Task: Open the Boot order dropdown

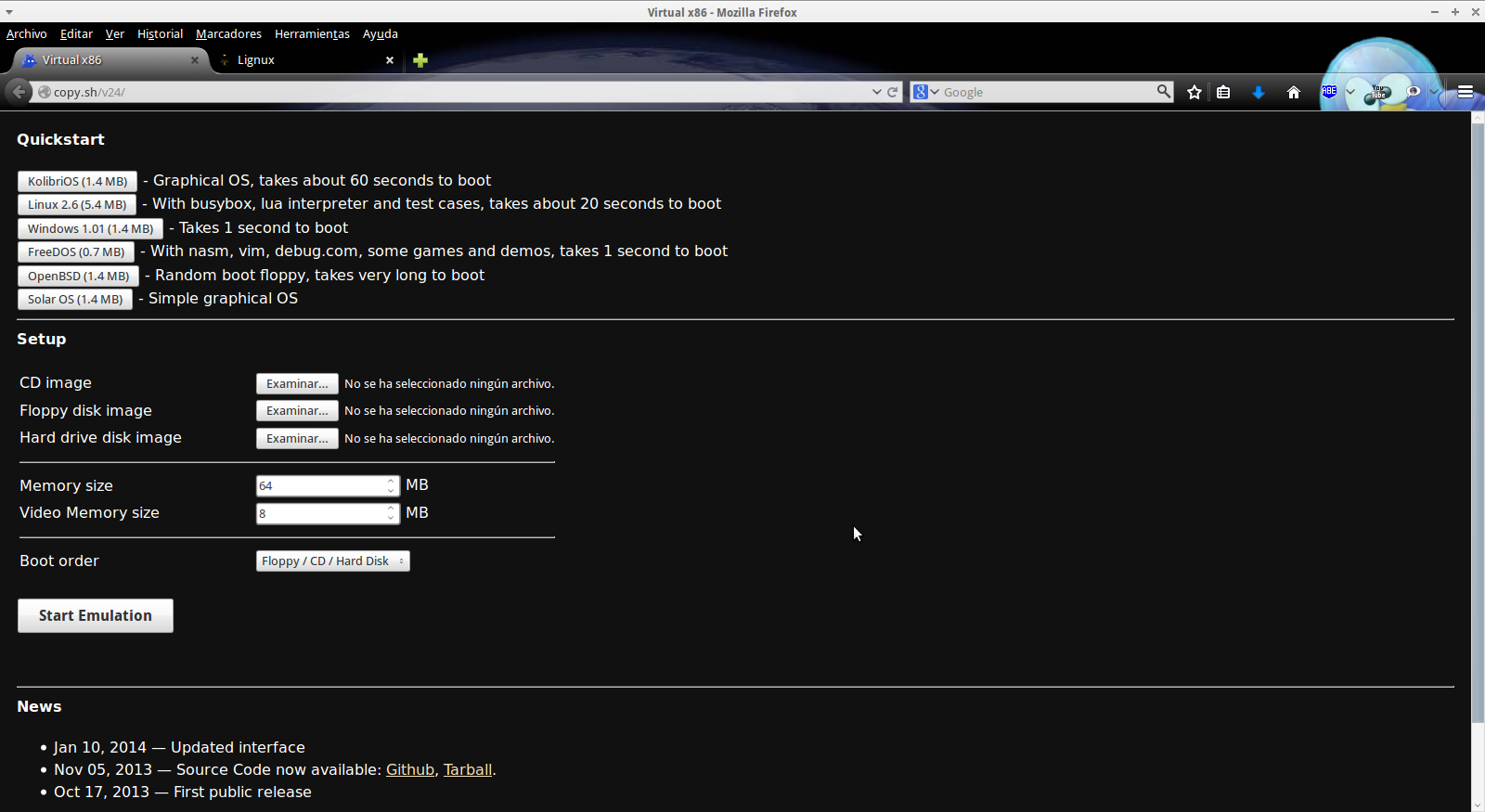Action: 333,561
